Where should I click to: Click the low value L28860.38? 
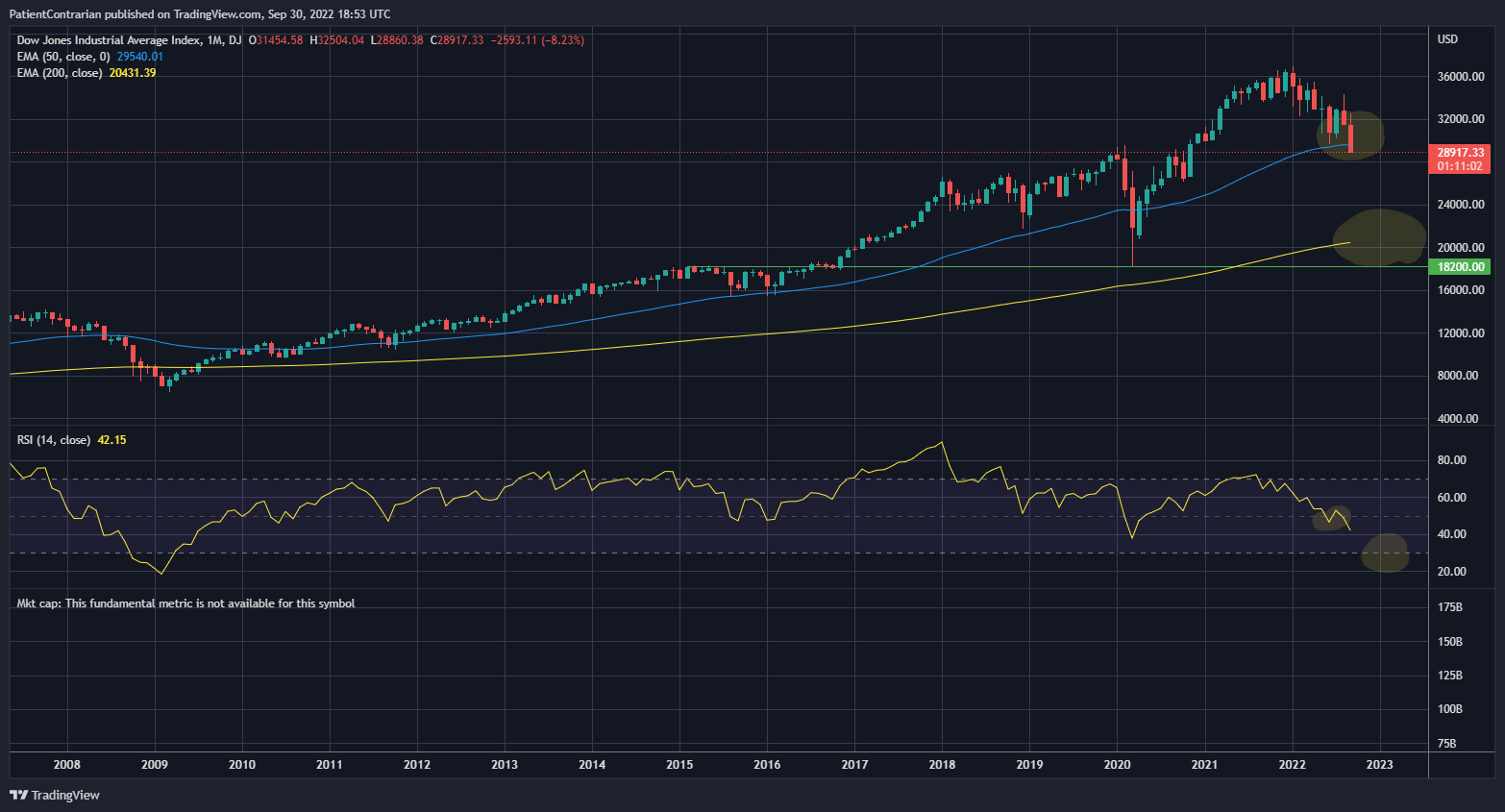pos(397,40)
